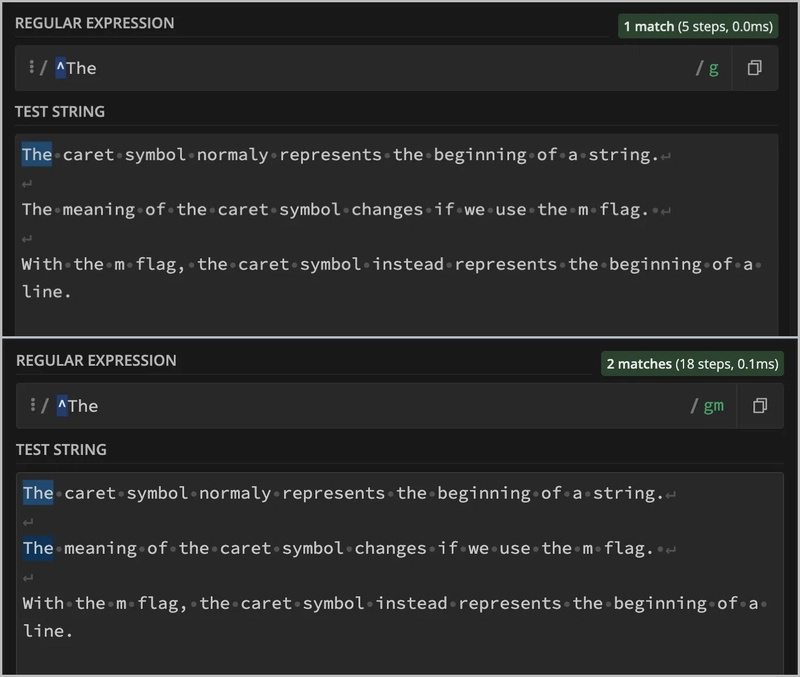
Task: Click the word 'With' in upper test string
Action: pos(42,265)
